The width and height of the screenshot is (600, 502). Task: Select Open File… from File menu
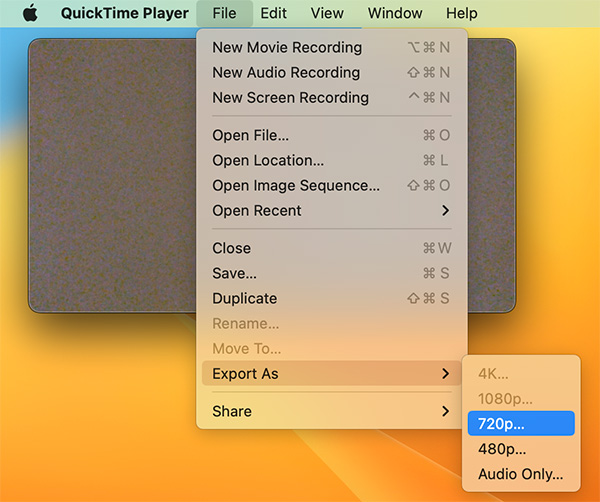[x=331, y=135]
